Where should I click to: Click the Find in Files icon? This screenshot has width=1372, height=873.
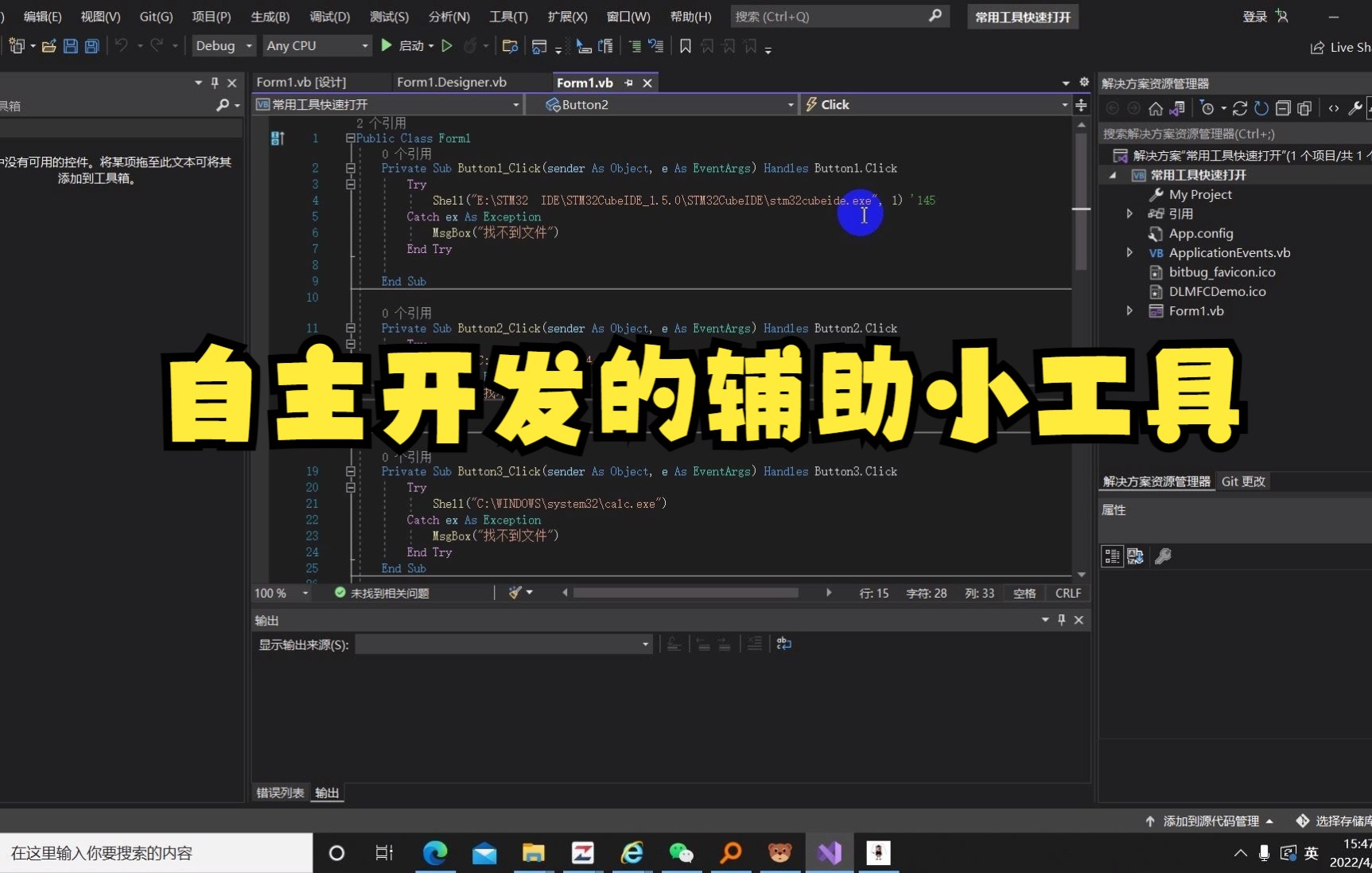tap(510, 46)
